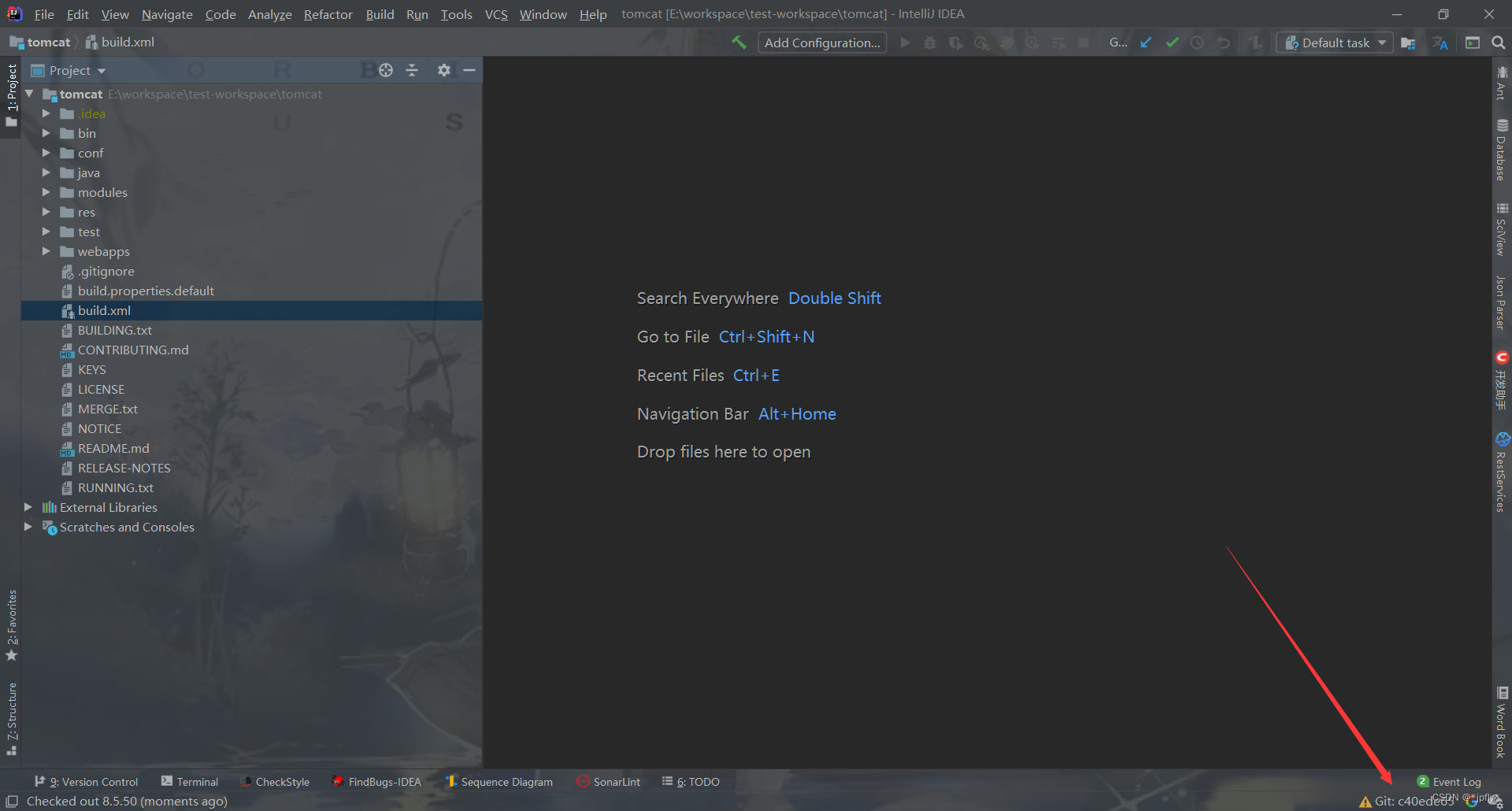This screenshot has width=1512, height=811.
Task: Hide the Project panel with minus icon
Action: 469,70
